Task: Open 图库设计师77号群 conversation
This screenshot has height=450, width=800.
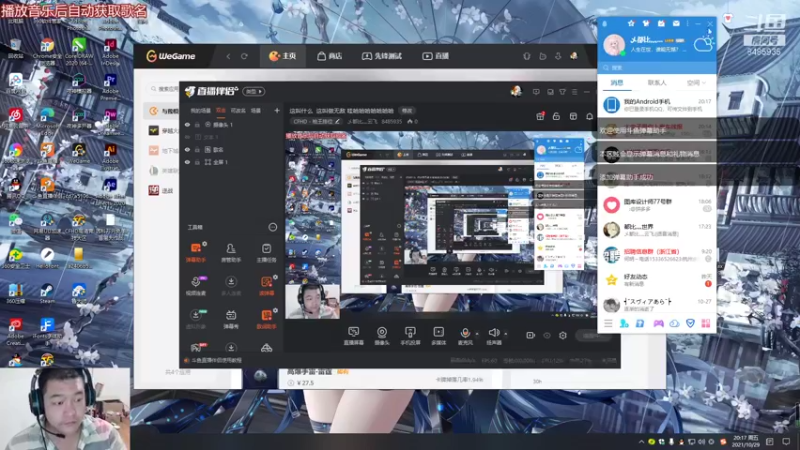Action: (657, 205)
